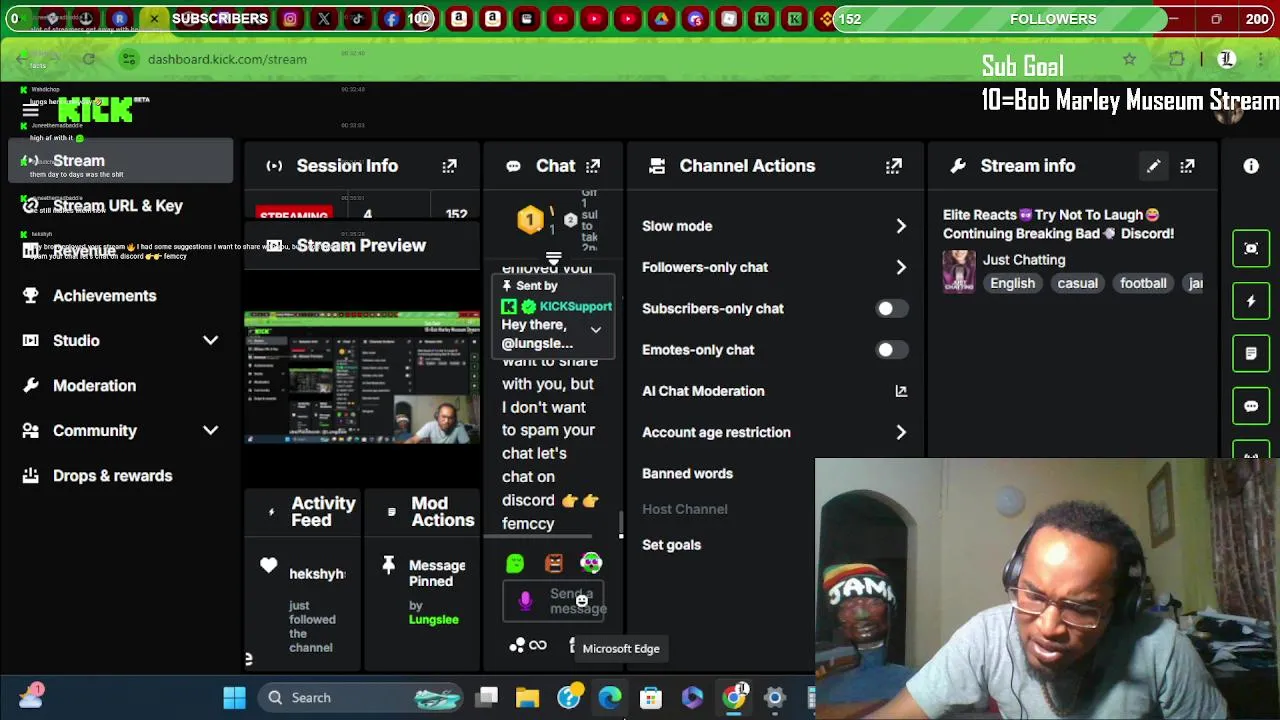Viewport: 1280px width, 720px height.
Task: Click the Lungslee username in Mod Actions
Action: [433, 620]
